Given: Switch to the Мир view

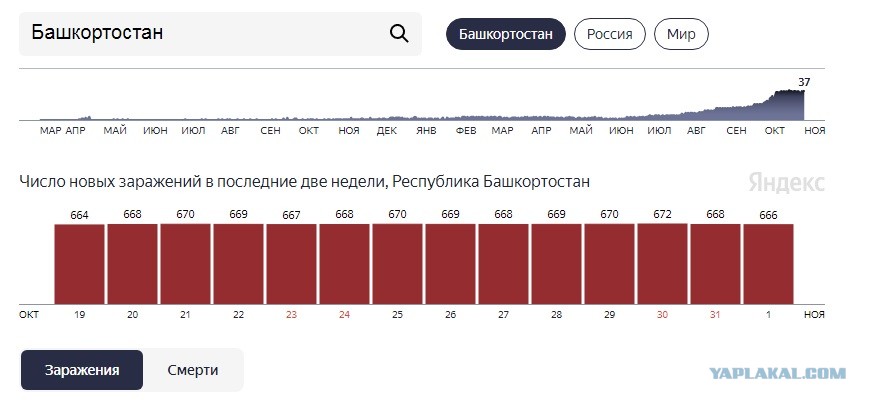Looking at the screenshot, I should [681, 34].
